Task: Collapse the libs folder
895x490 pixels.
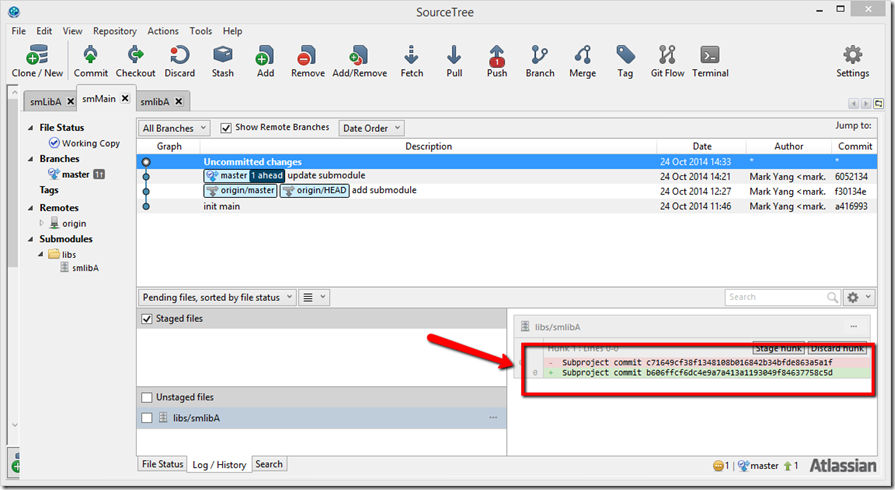Action: click(x=41, y=254)
